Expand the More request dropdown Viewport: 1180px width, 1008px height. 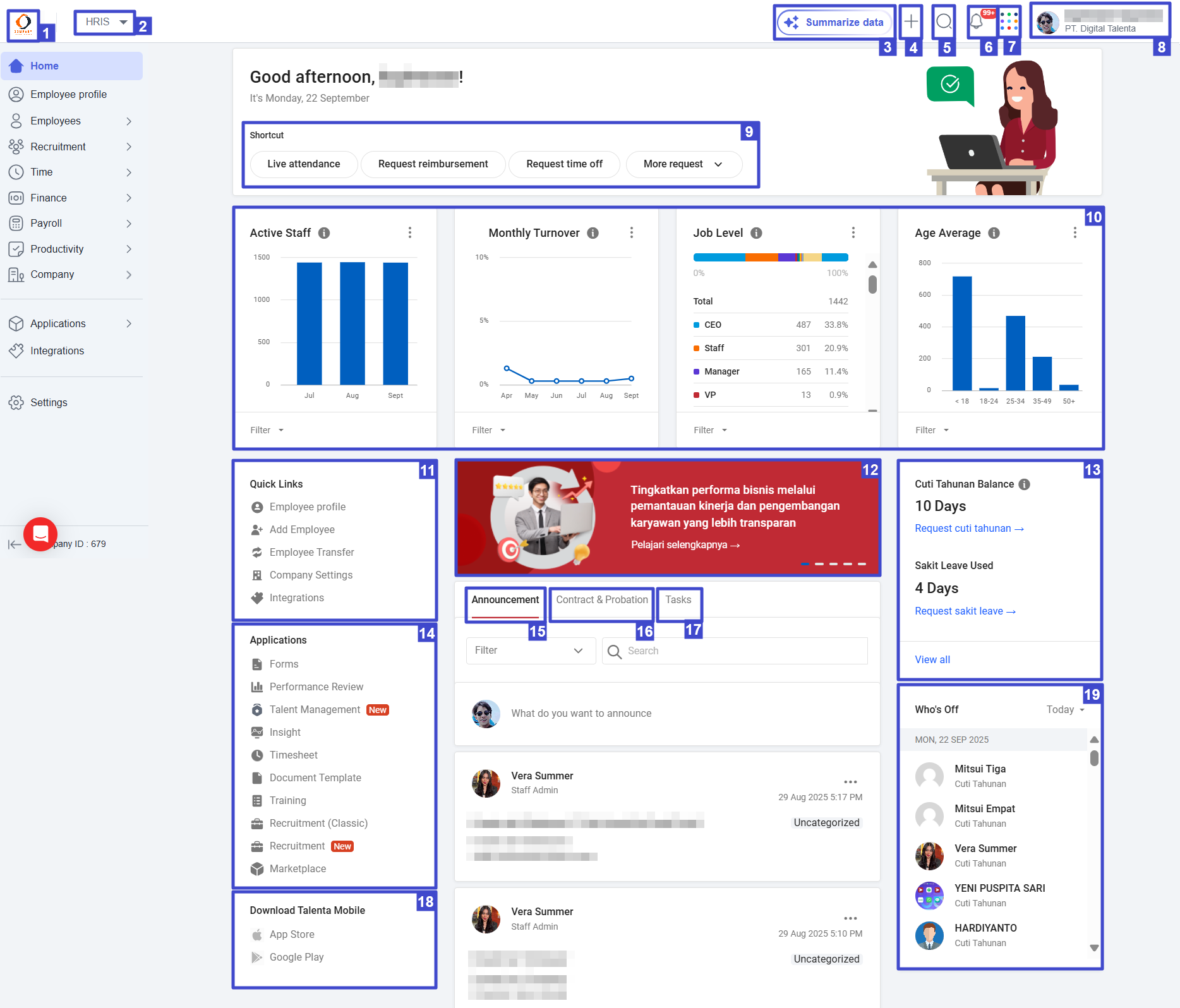point(683,164)
